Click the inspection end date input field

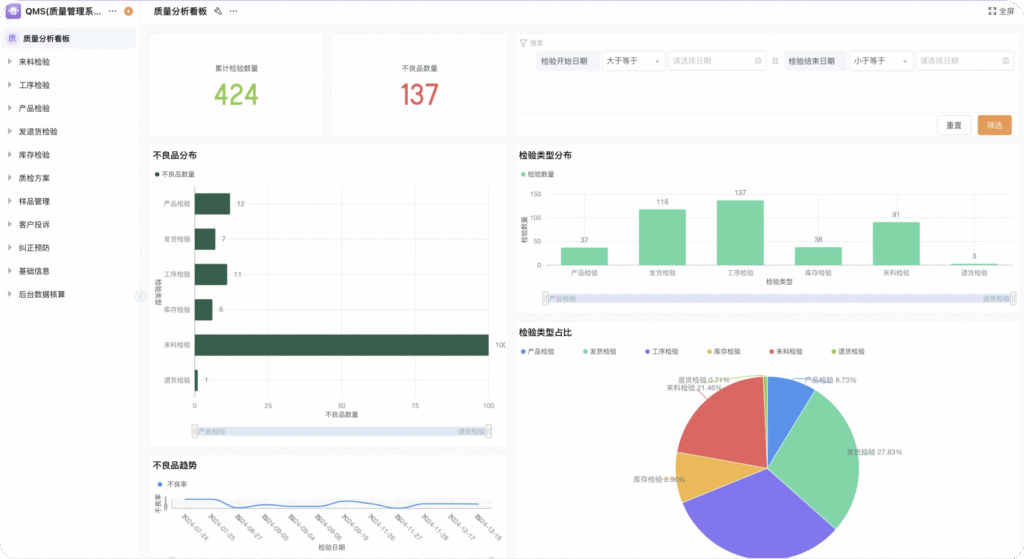958,61
